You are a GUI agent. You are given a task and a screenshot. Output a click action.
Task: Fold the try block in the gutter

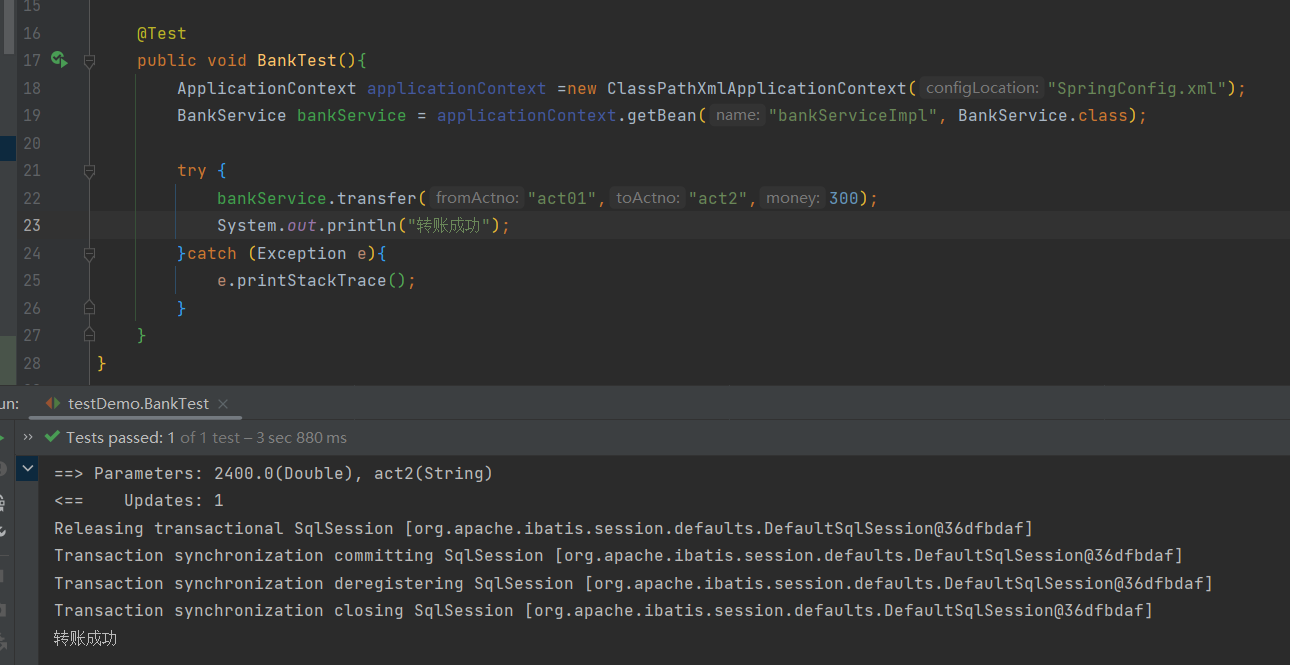tap(89, 171)
